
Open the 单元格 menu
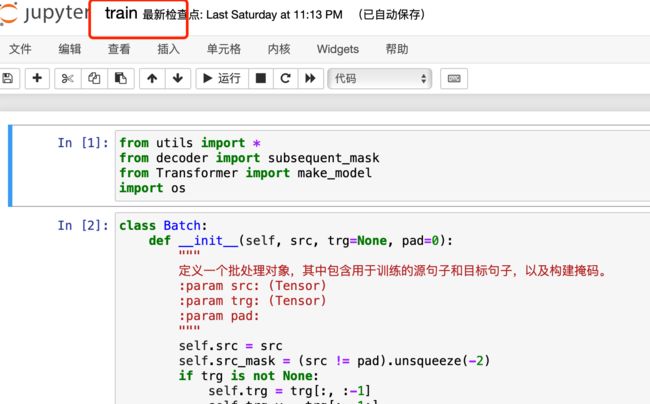[224, 49]
